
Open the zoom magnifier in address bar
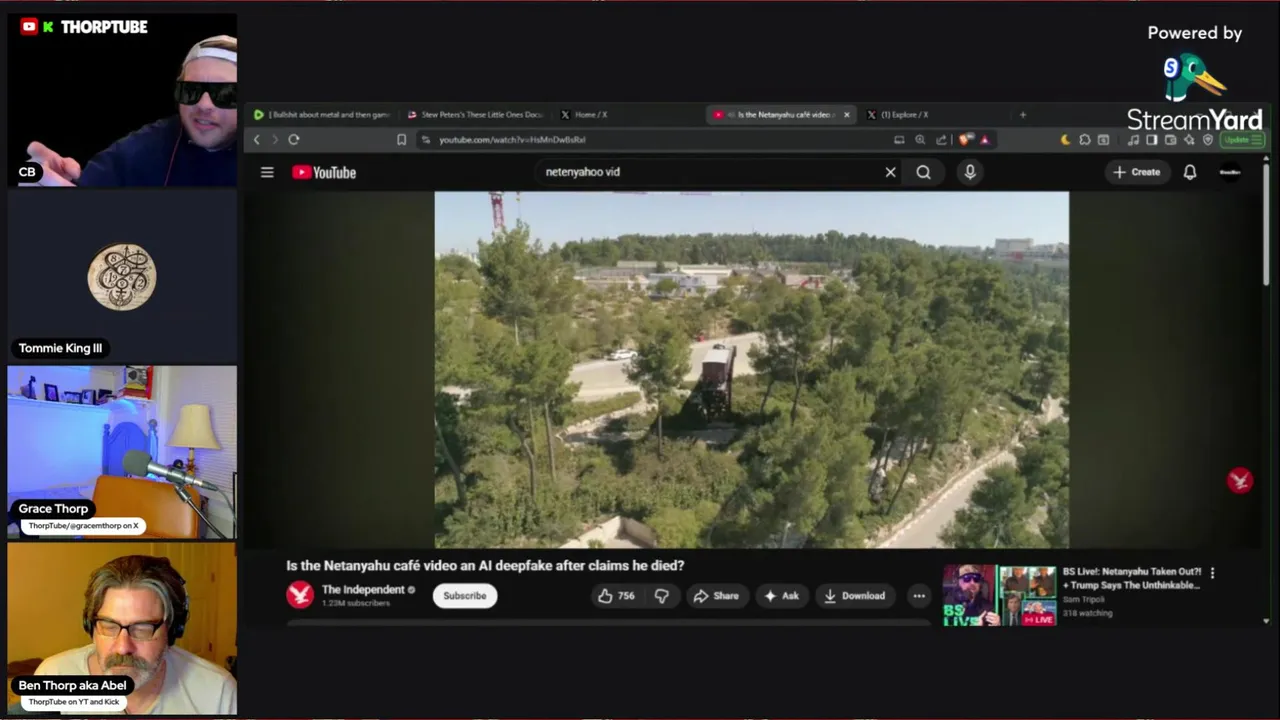click(920, 140)
